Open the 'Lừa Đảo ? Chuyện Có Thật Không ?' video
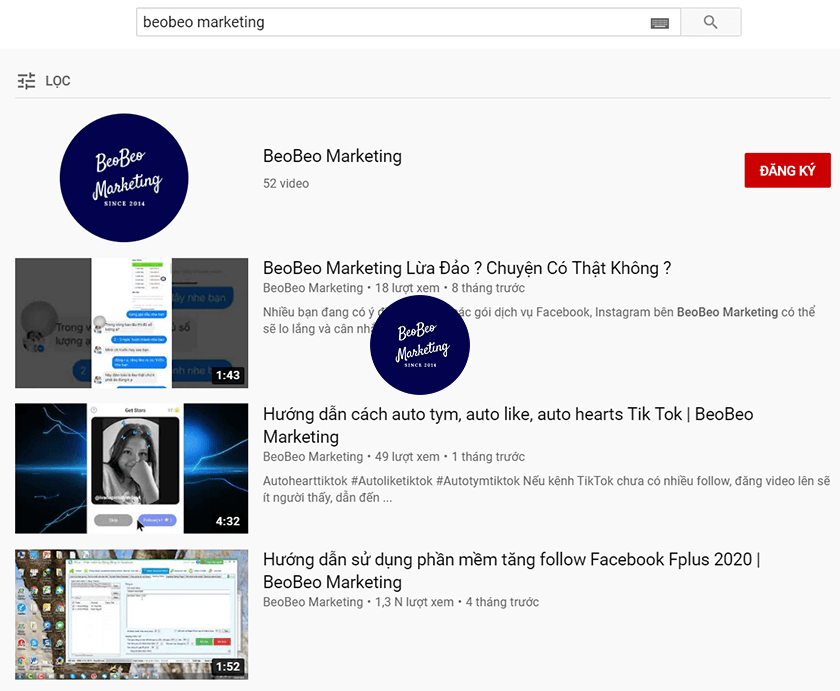Image resolution: width=840 pixels, height=691 pixels. pyautogui.click(x=466, y=267)
